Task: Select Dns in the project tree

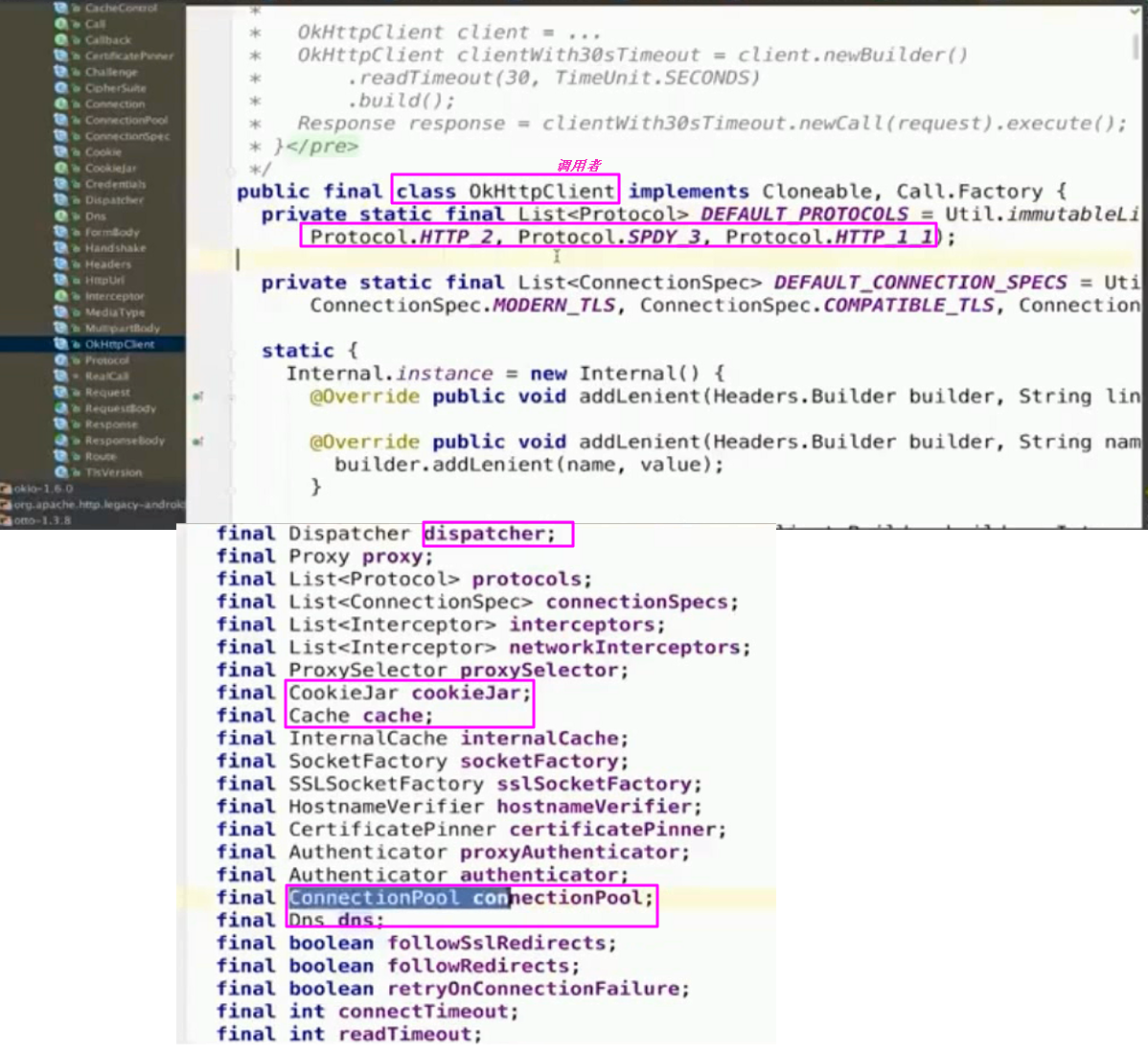Action: [x=95, y=216]
